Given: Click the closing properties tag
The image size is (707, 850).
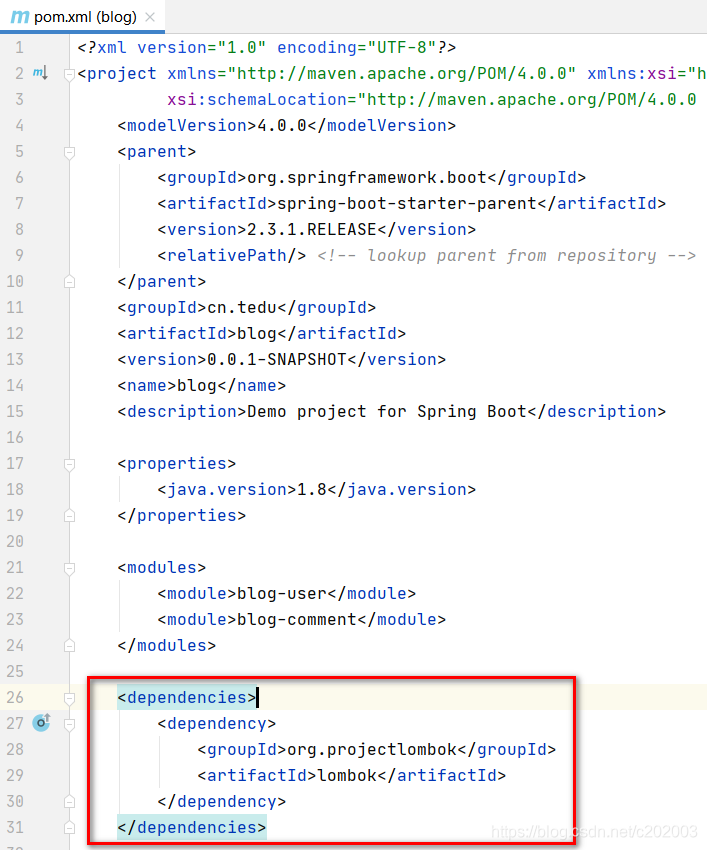Looking at the screenshot, I should click(x=182, y=516).
